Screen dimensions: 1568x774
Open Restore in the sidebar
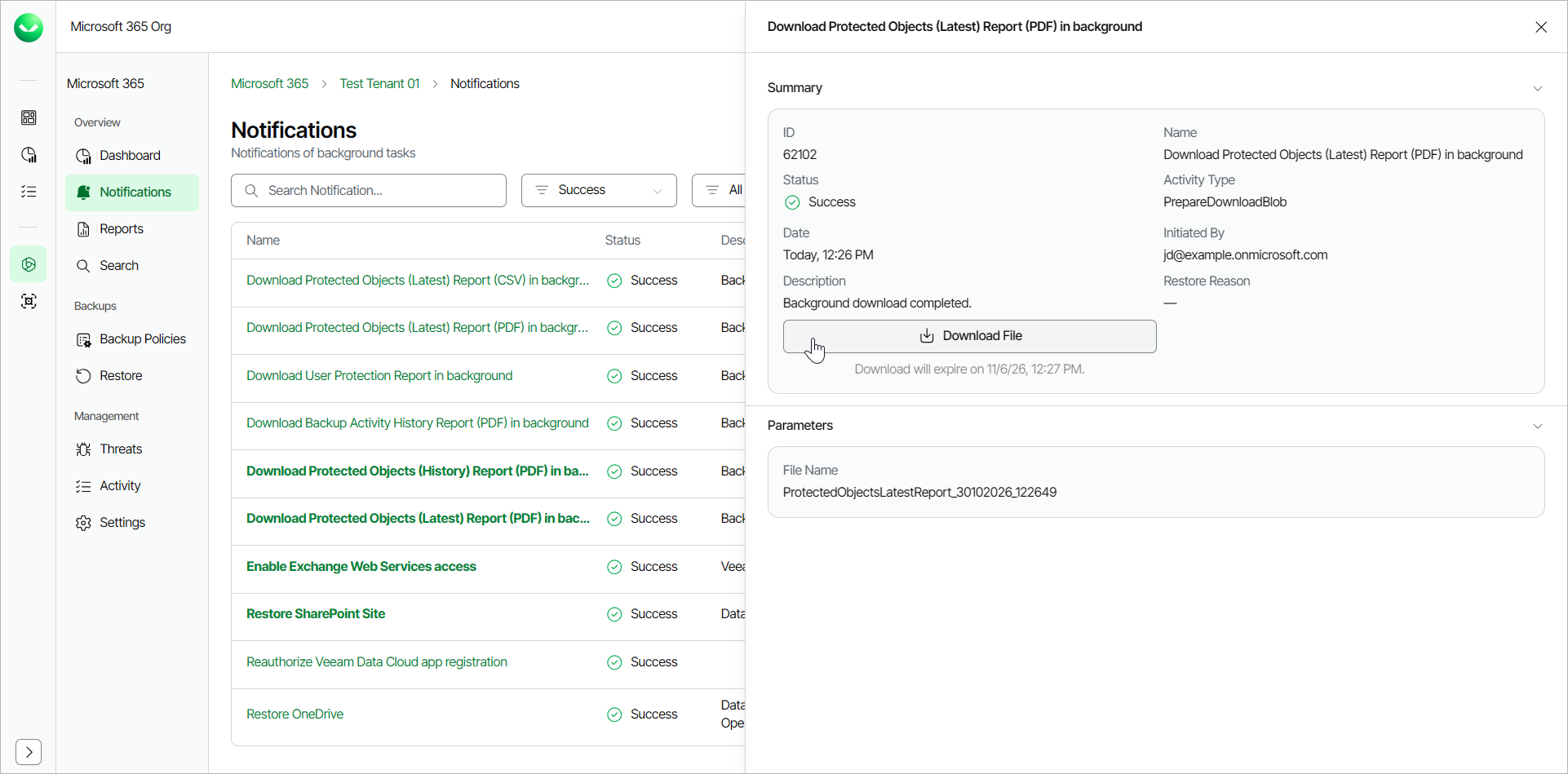pyautogui.click(x=131, y=376)
